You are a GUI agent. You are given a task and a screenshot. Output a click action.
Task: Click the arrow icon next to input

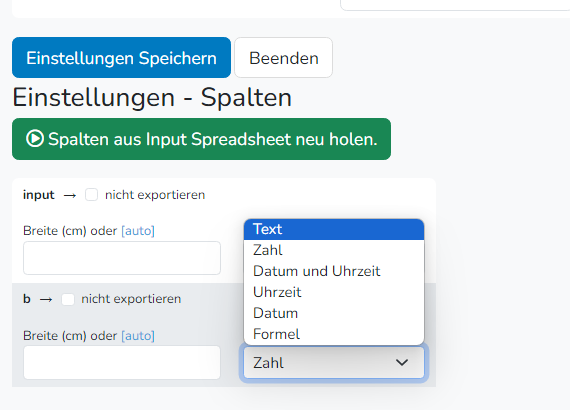point(70,196)
